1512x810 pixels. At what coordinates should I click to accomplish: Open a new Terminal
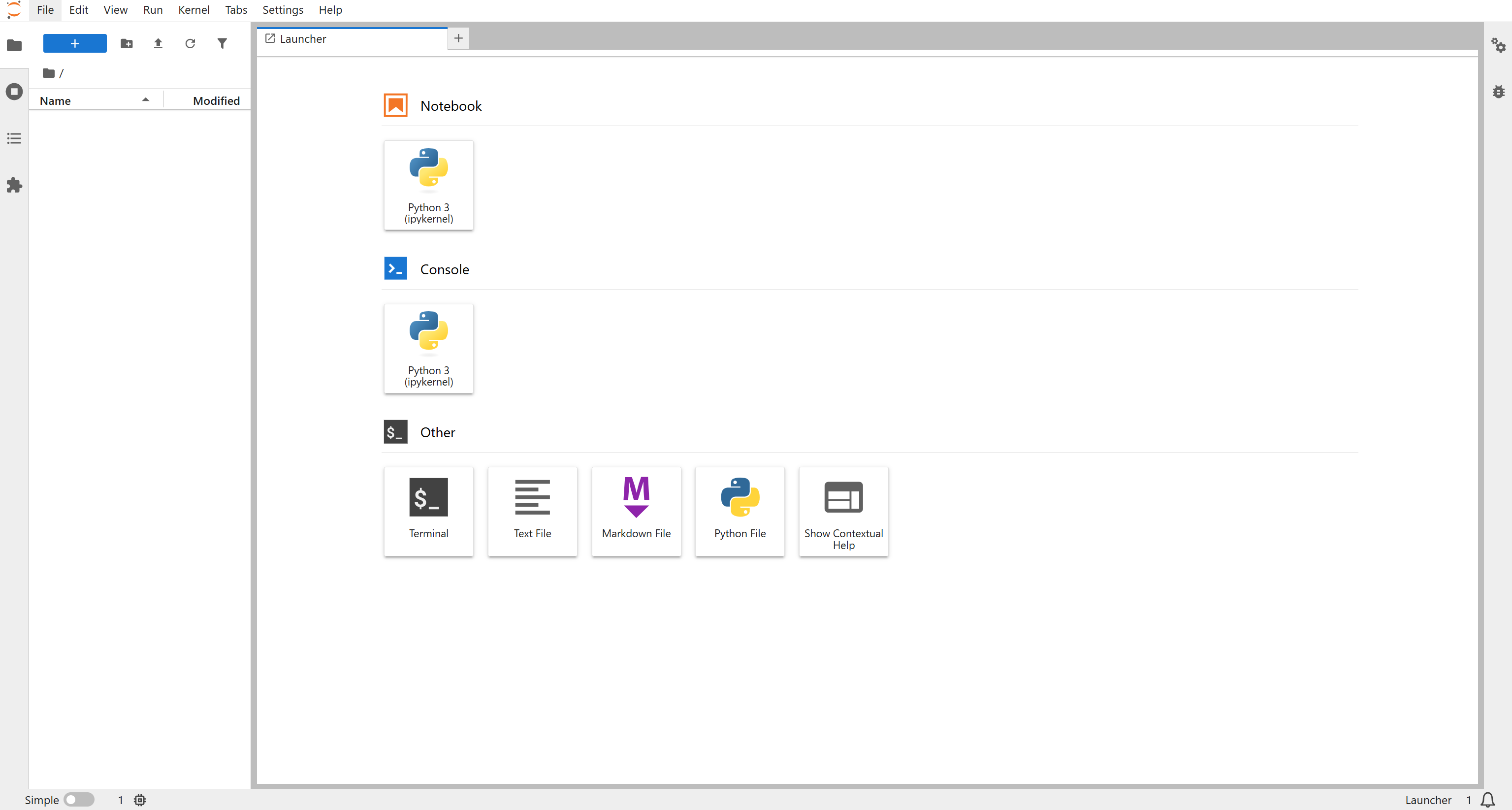click(428, 511)
